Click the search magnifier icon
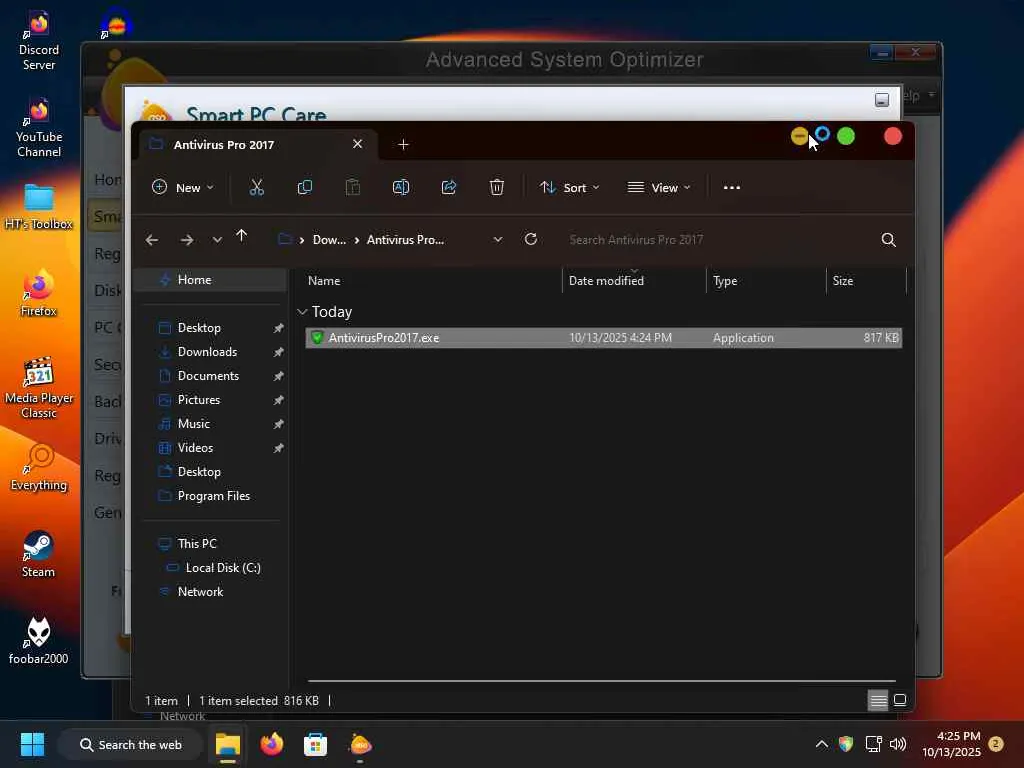This screenshot has width=1024, height=768. click(x=888, y=240)
